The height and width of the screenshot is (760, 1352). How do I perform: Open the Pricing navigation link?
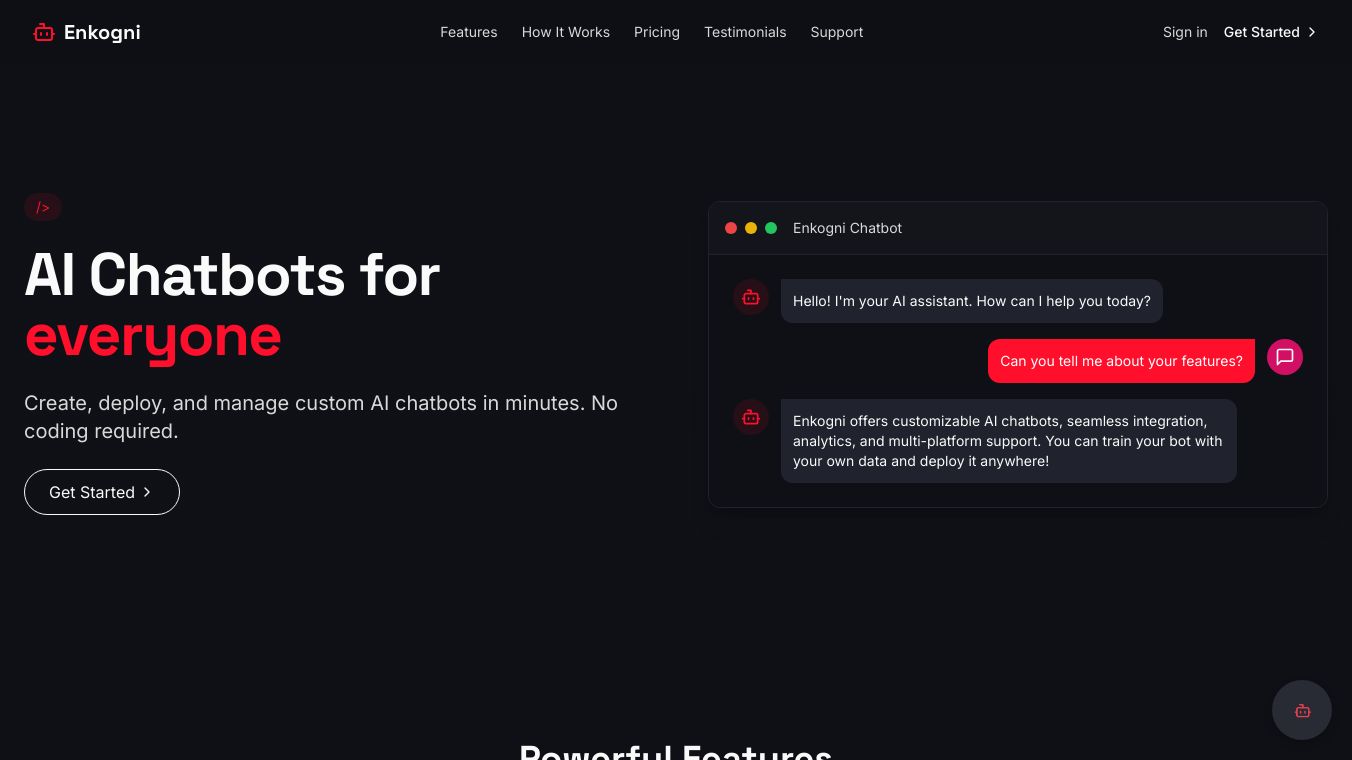[656, 32]
